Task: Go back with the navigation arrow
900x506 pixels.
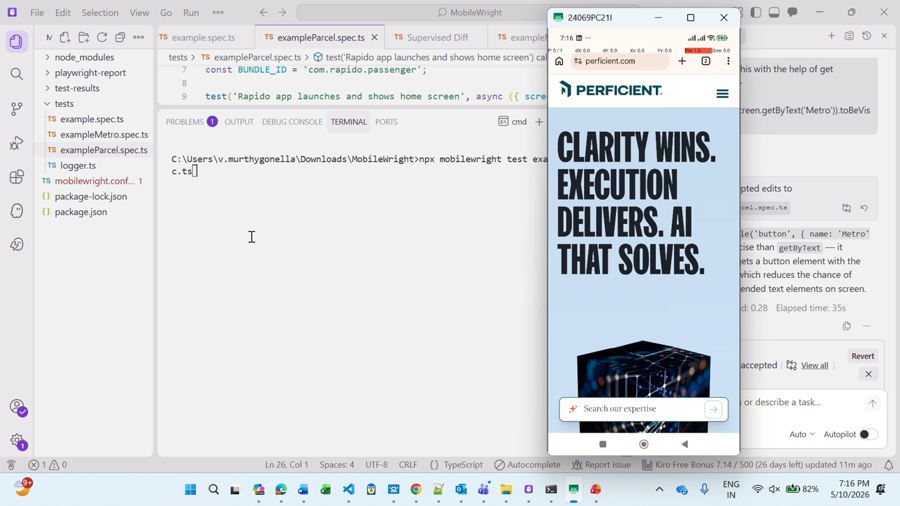Action: 263,12
